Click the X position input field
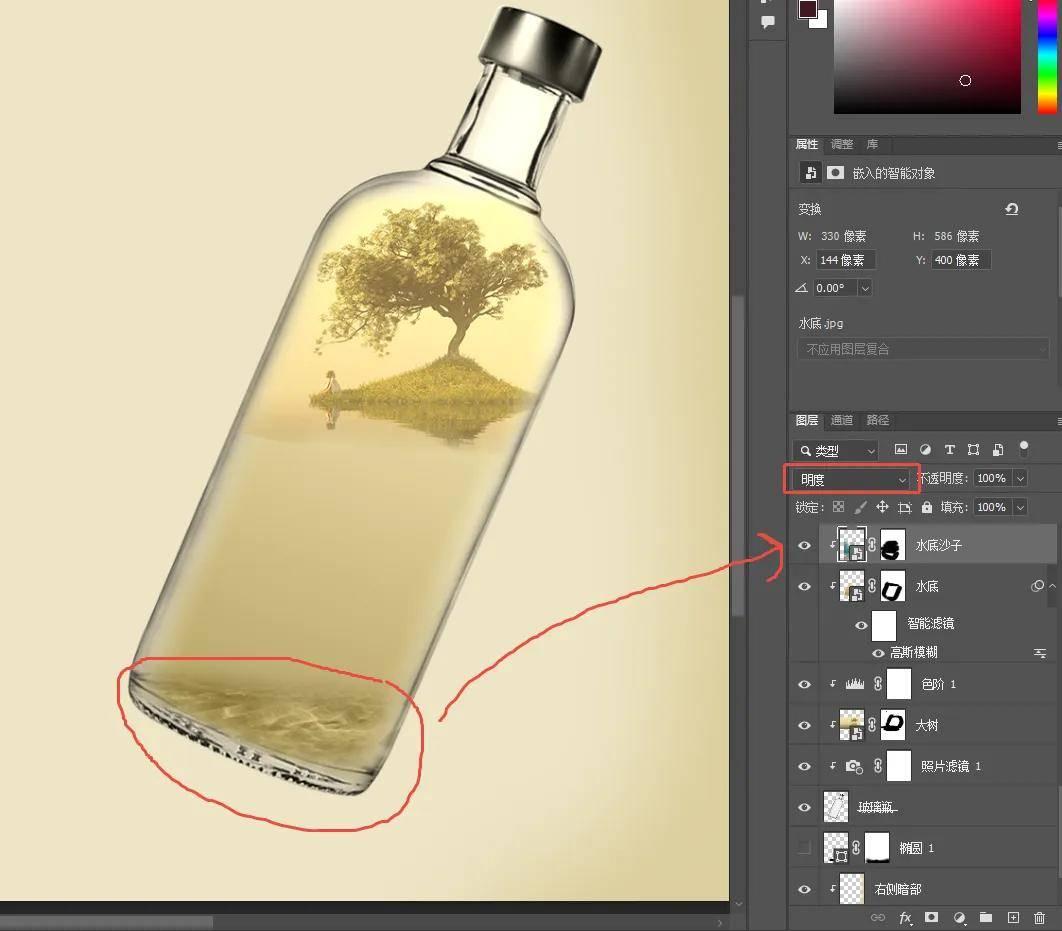 (846, 260)
